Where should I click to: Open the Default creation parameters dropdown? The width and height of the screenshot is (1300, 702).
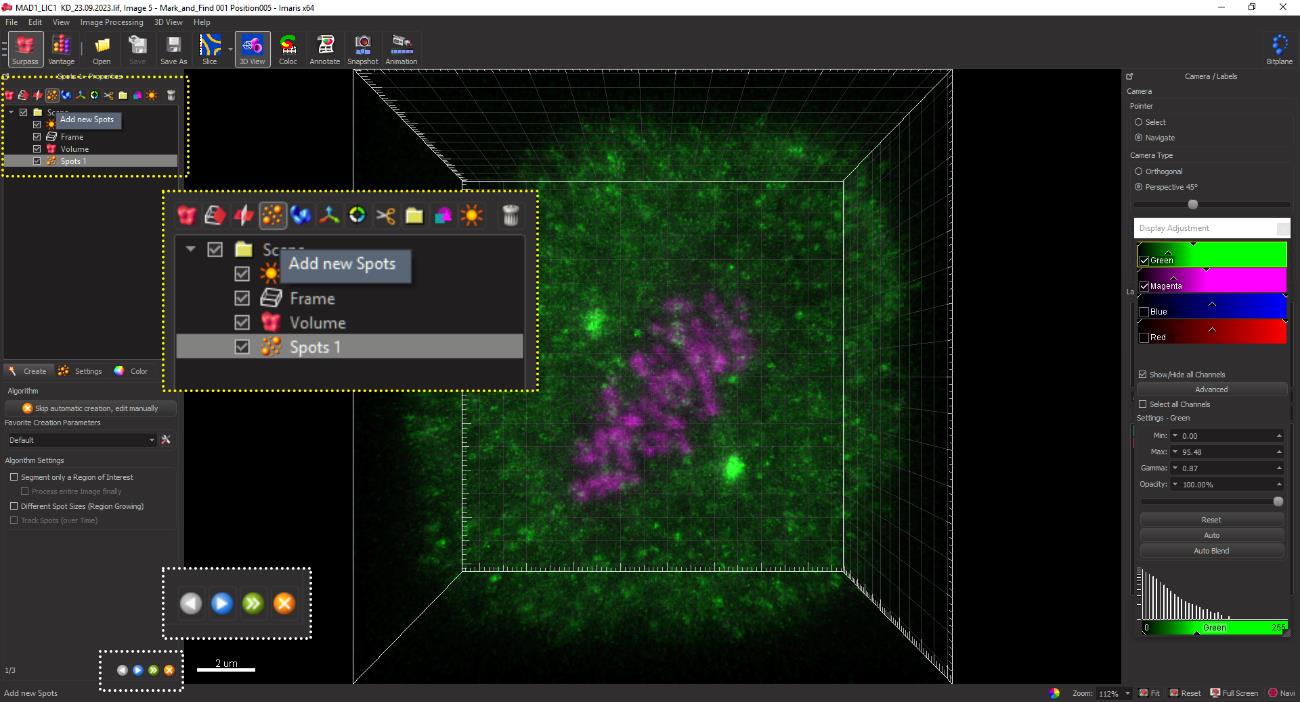(x=81, y=440)
